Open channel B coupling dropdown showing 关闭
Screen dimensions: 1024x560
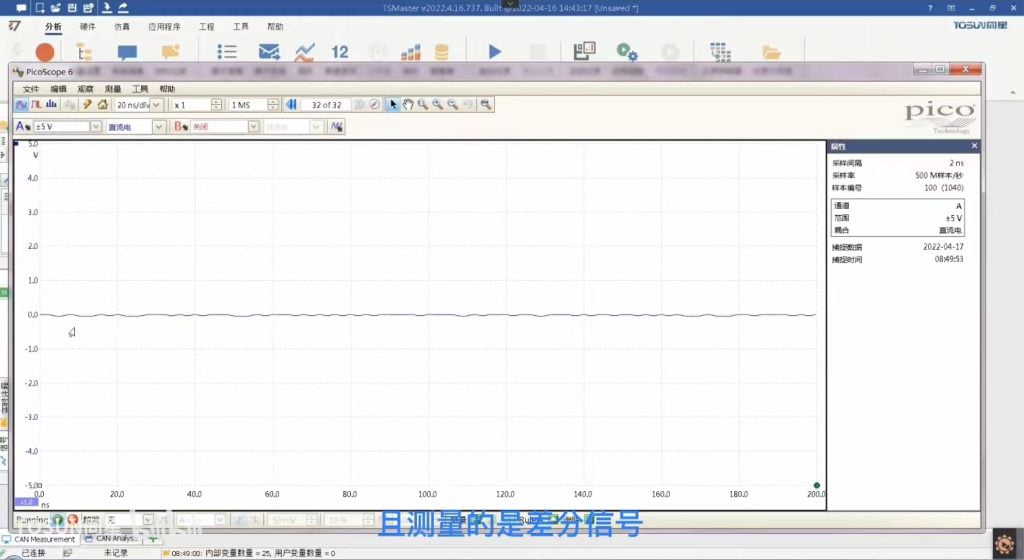254,127
